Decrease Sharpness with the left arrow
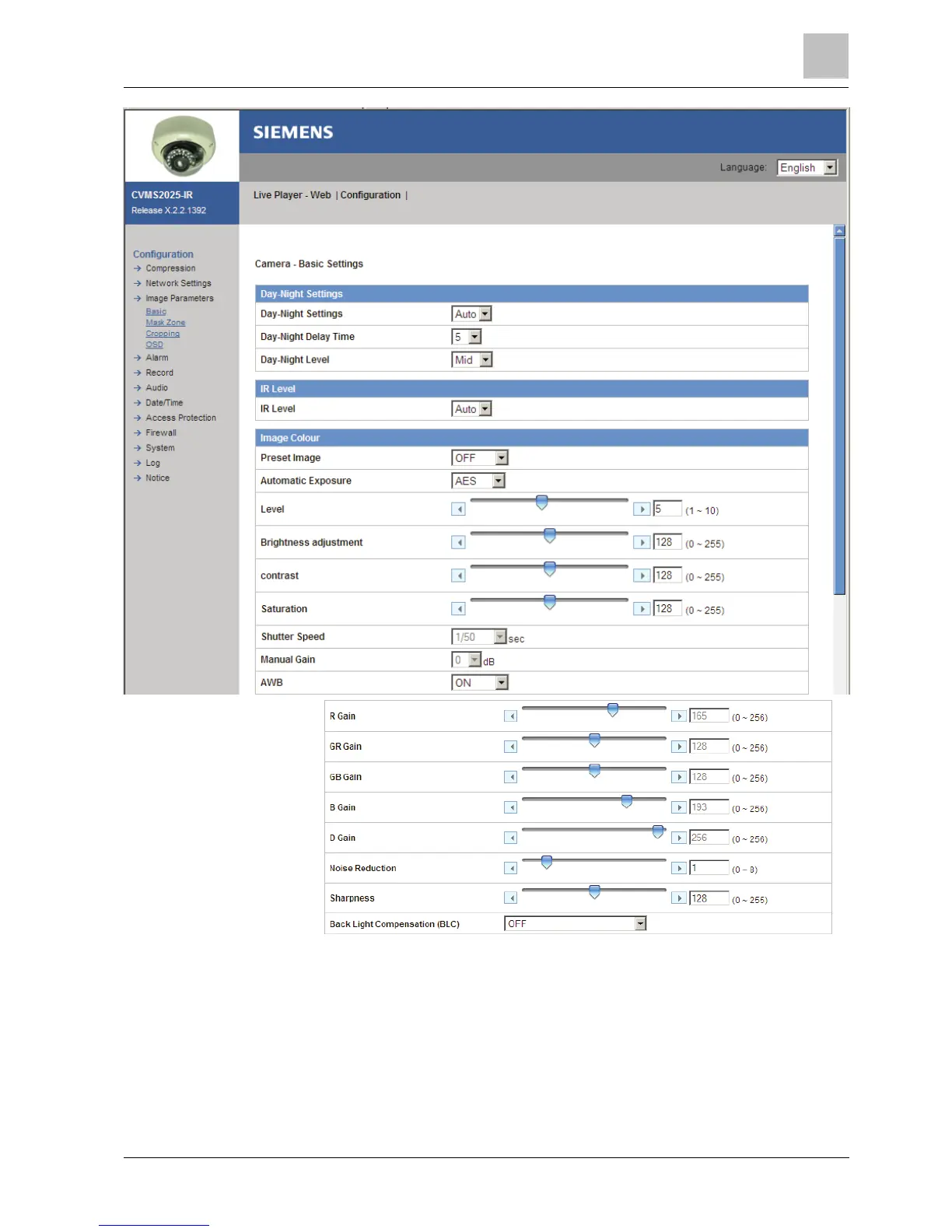The width and height of the screenshot is (952, 1232). pos(511,898)
